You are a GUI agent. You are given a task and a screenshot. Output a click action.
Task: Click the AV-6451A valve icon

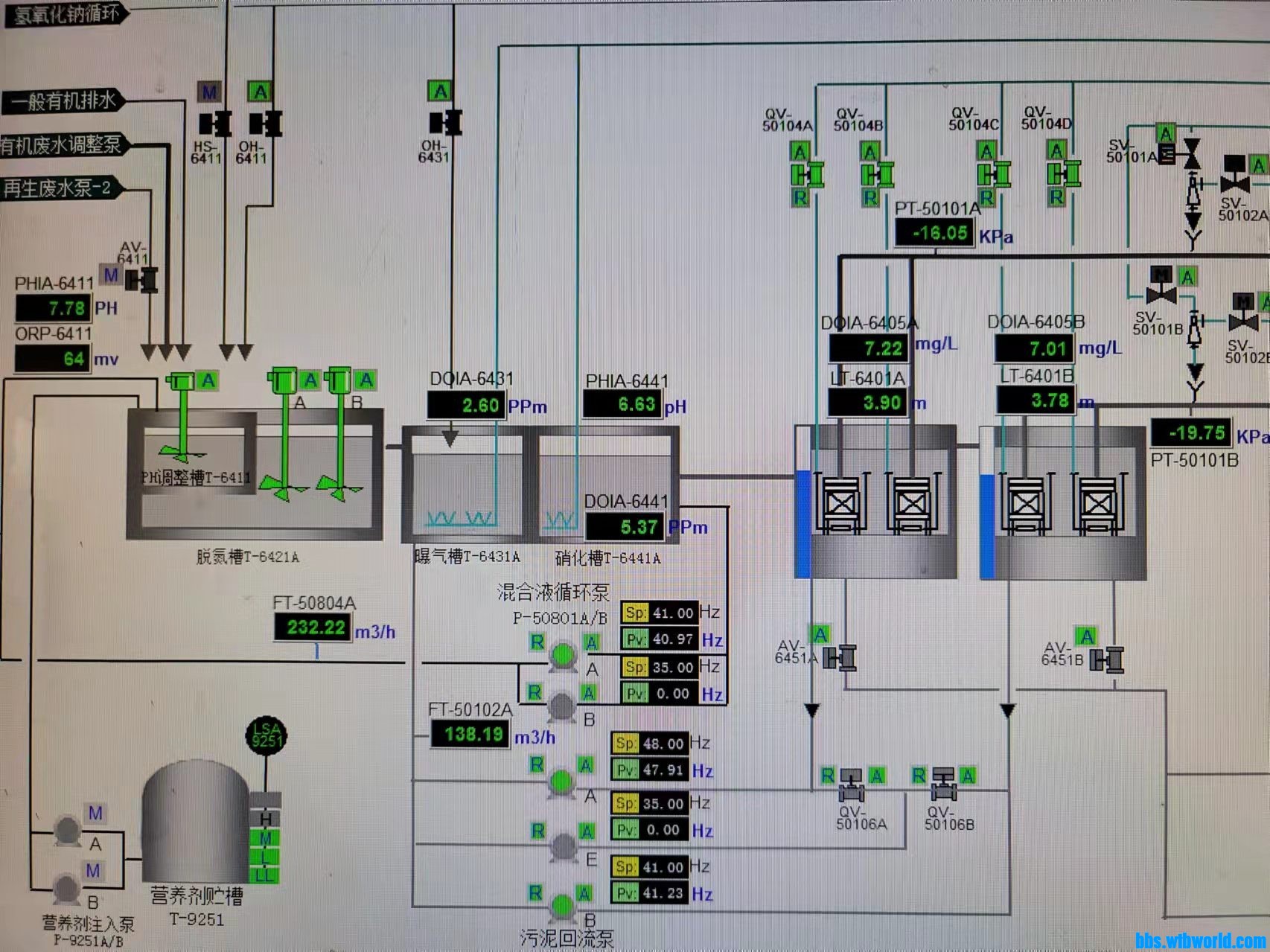pos(840,658)
